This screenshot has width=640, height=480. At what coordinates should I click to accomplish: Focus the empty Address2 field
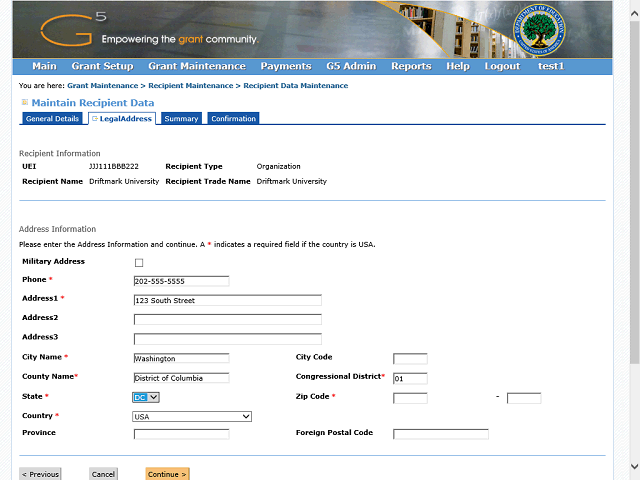(x=227, y=319)
